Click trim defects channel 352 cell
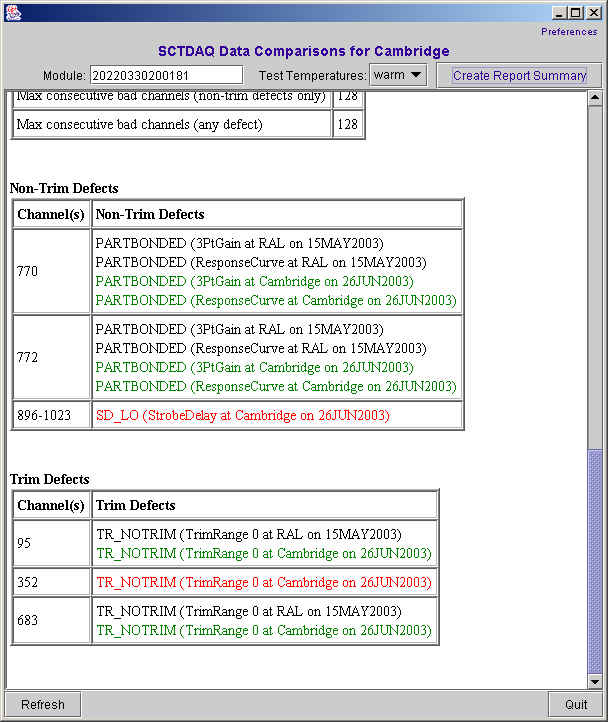Viewport: 608px width, 722px height. point(52,582)
